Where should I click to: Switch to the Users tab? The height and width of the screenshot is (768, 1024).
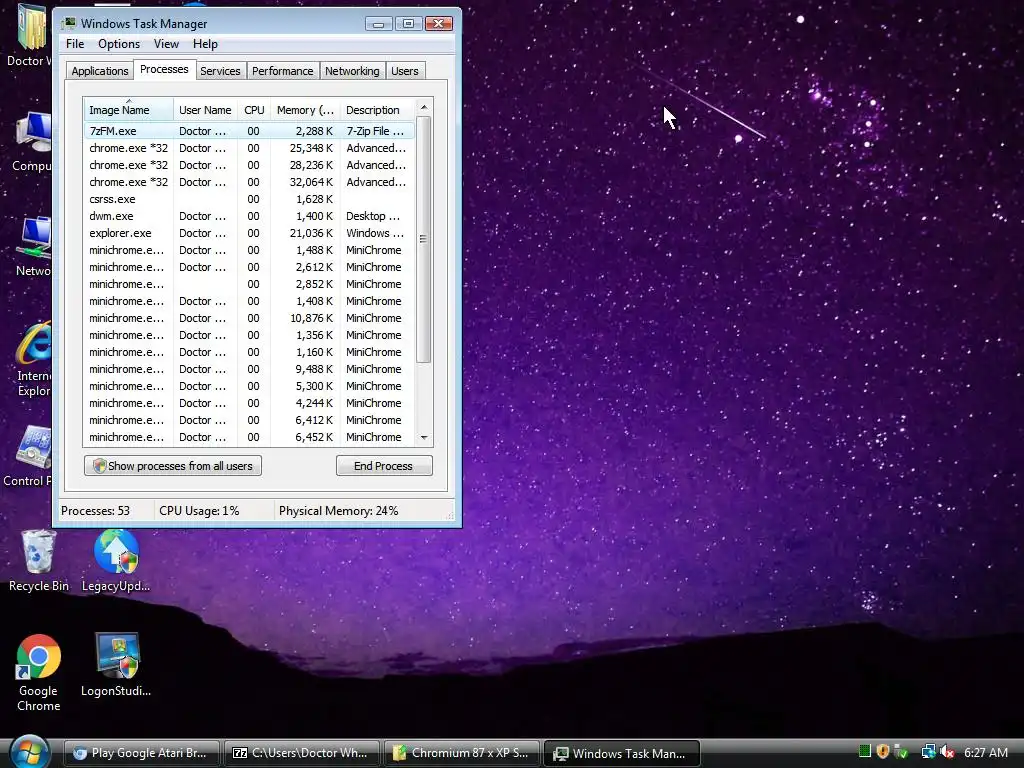tap(405, 71)
